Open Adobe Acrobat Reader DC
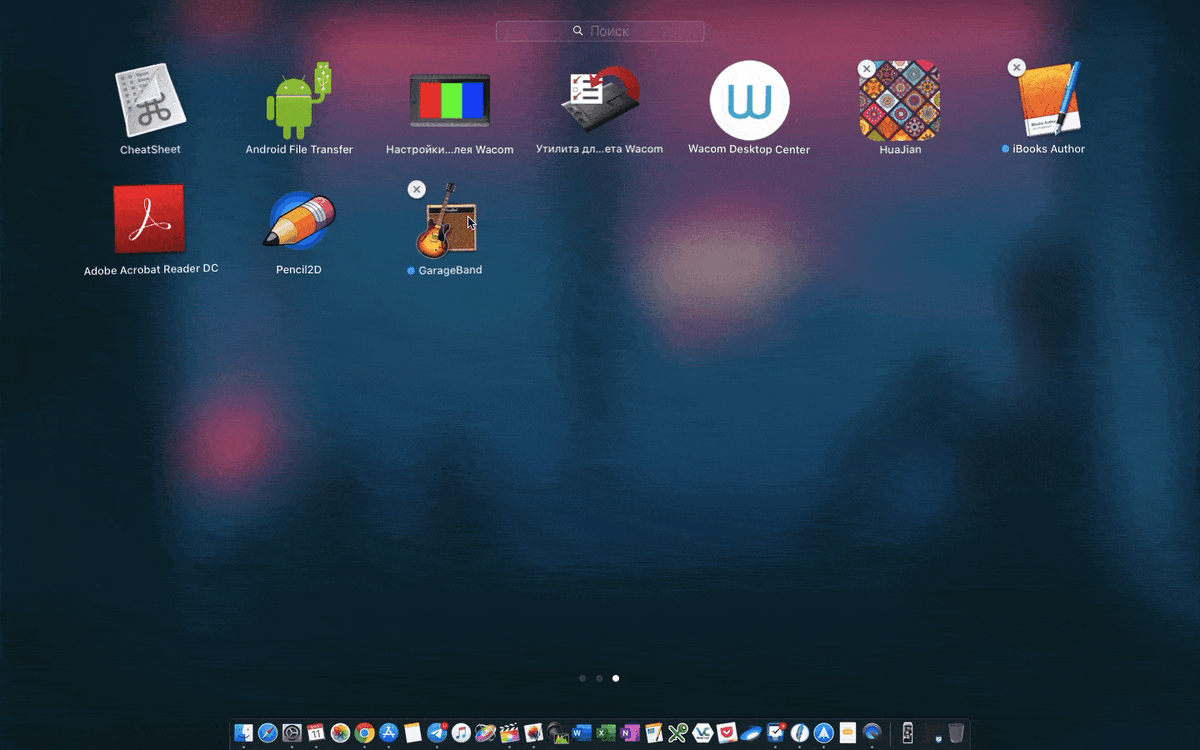This screenshot has height=750, width=1200. (150, 219)
